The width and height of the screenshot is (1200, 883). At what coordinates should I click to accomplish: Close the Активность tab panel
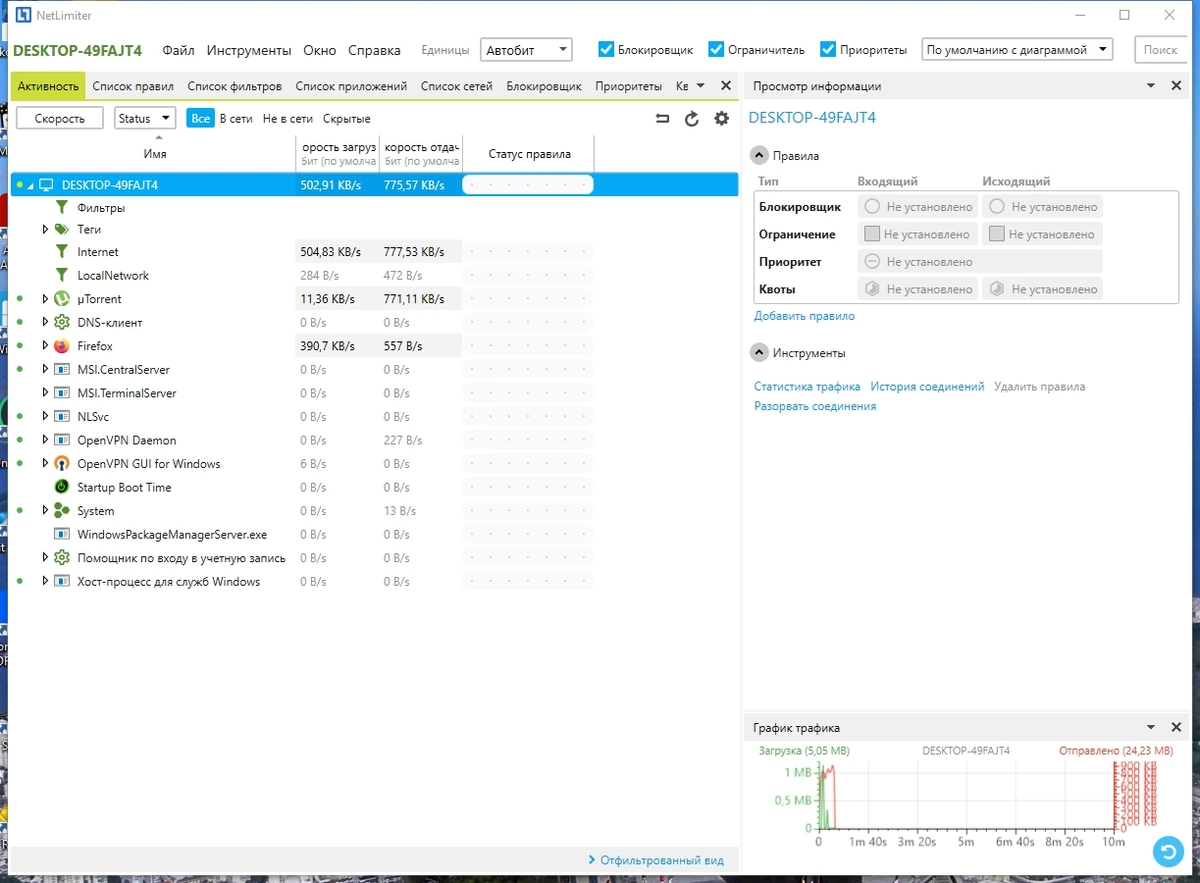(726, 86)
